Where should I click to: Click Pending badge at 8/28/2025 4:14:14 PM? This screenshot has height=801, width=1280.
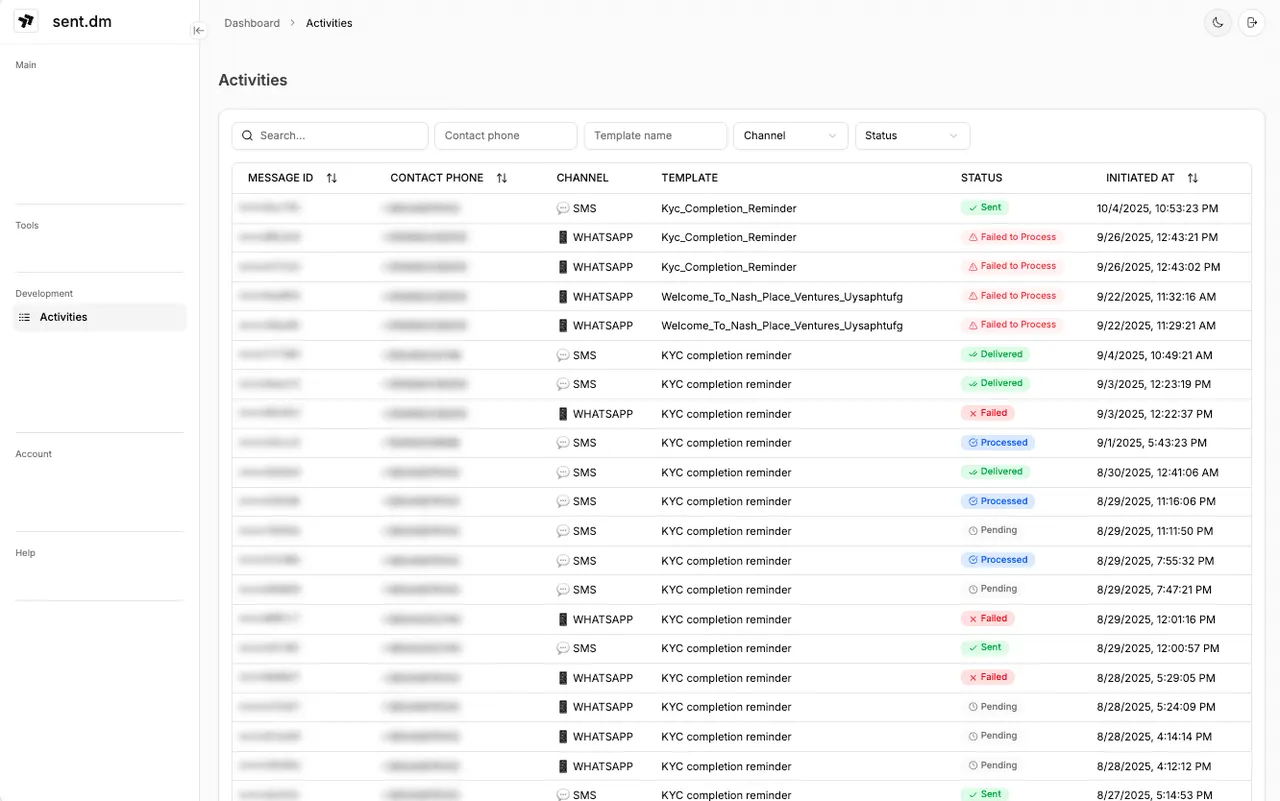coord(993,736)
